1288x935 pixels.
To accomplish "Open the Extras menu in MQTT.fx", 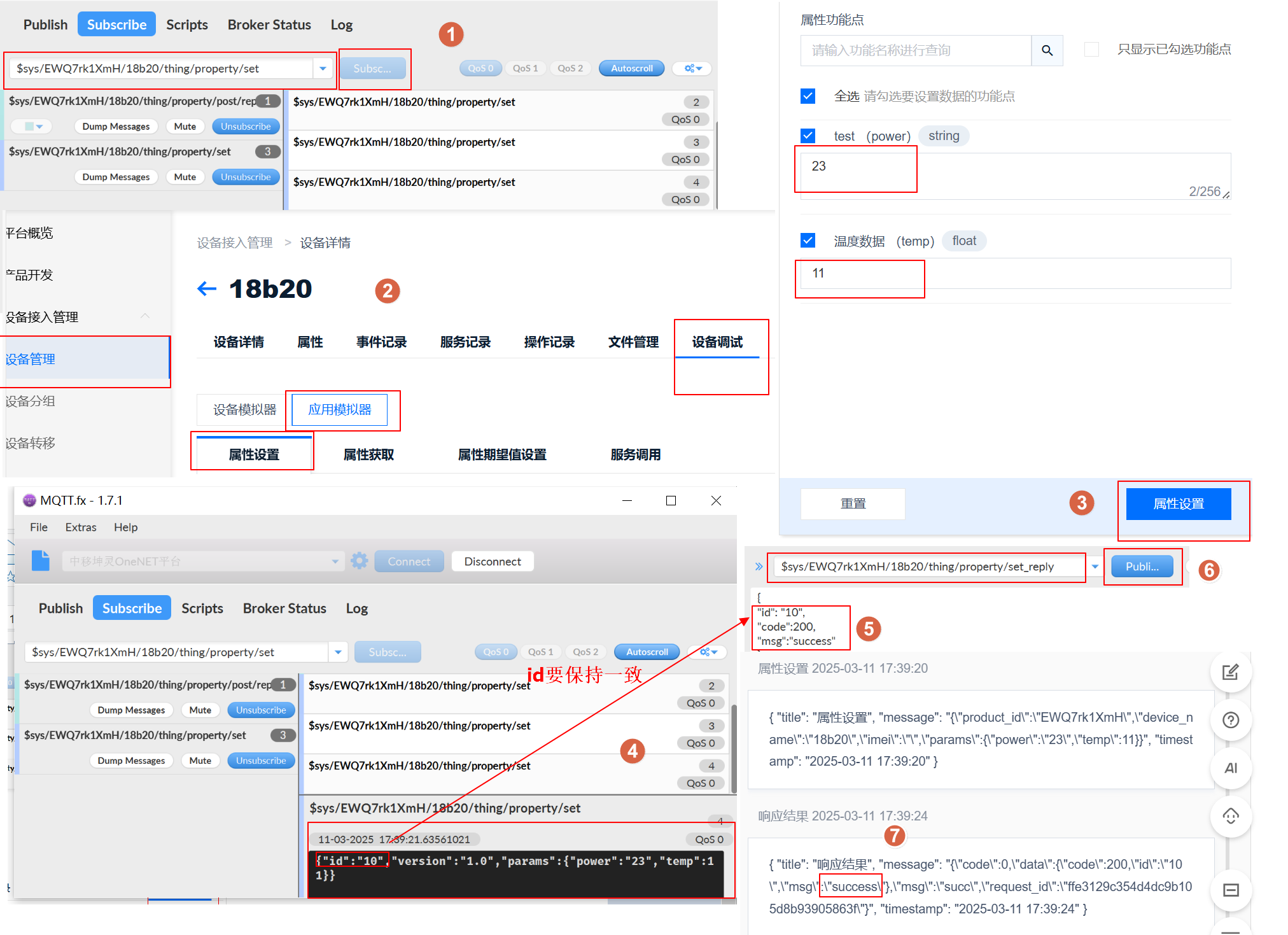I will coord(81,527).
